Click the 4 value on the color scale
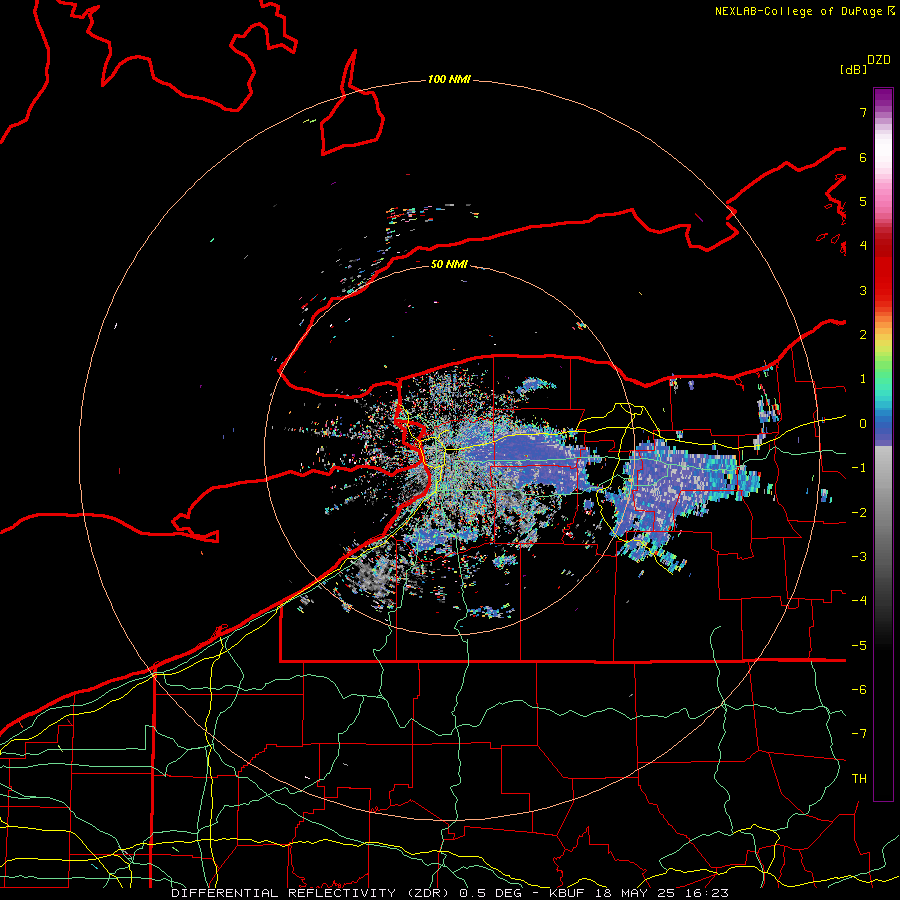900x900 pixels. click(863, 246)
